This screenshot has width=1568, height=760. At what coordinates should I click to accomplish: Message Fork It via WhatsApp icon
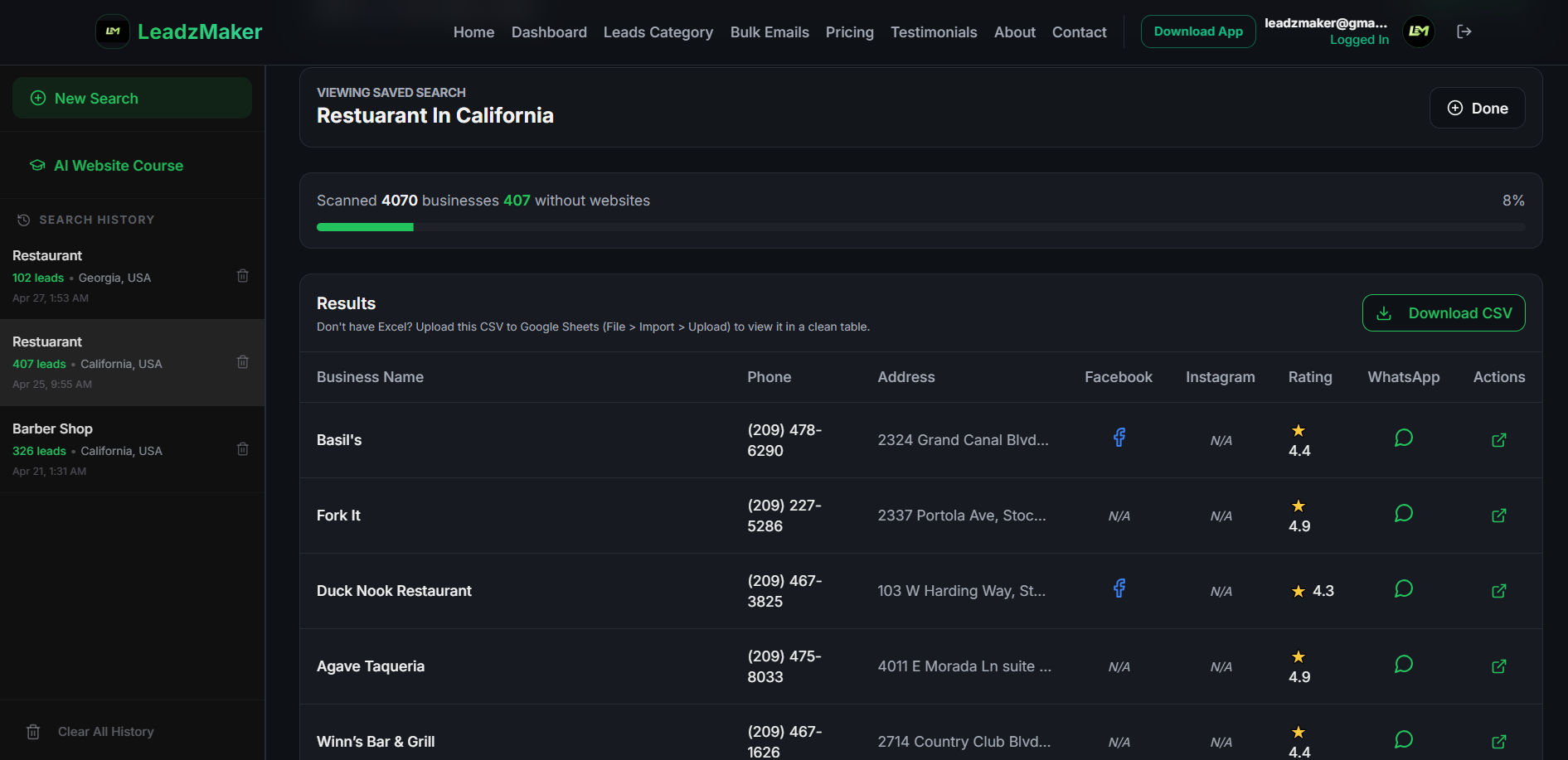pyautogui.click(x=1404, y=513)
